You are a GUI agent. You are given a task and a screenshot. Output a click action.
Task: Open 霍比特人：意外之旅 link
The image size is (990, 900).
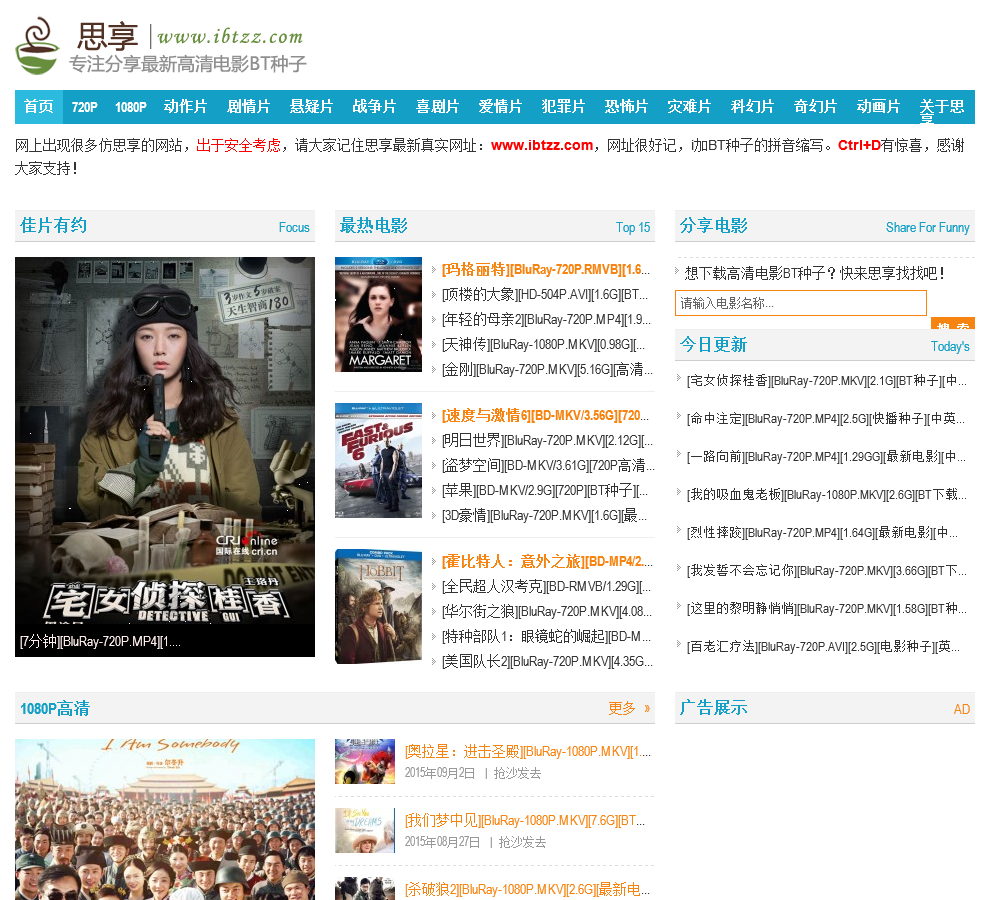(547, 561)
